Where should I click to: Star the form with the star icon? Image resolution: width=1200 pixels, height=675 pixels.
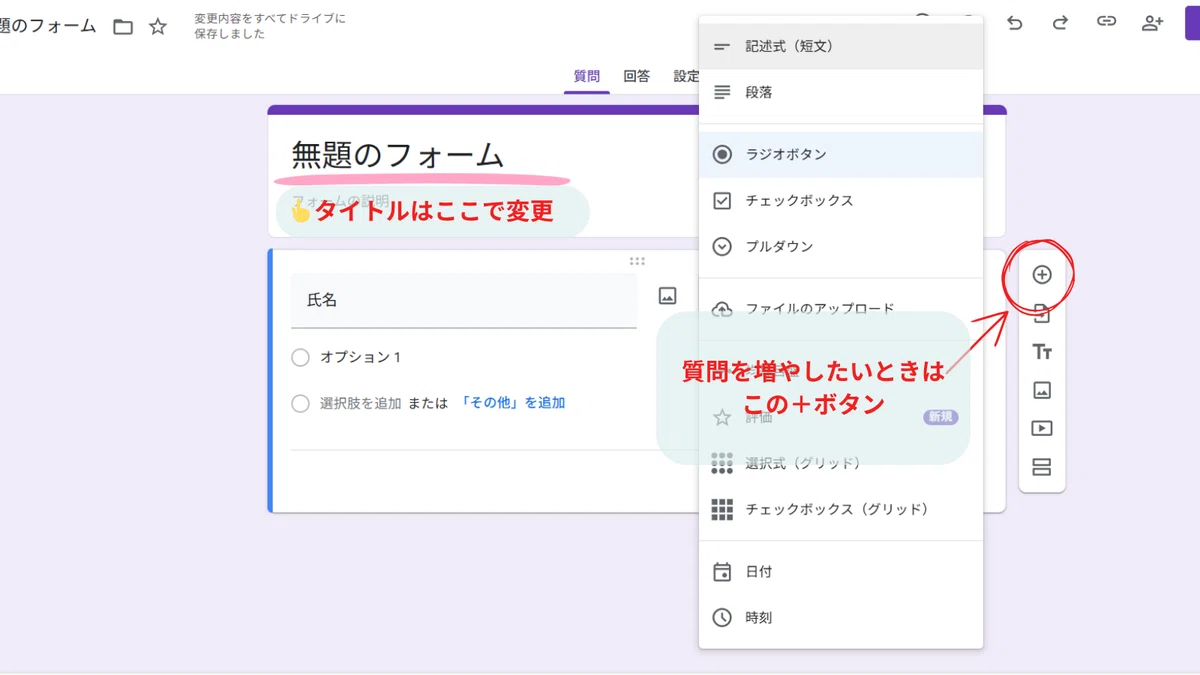158,27
